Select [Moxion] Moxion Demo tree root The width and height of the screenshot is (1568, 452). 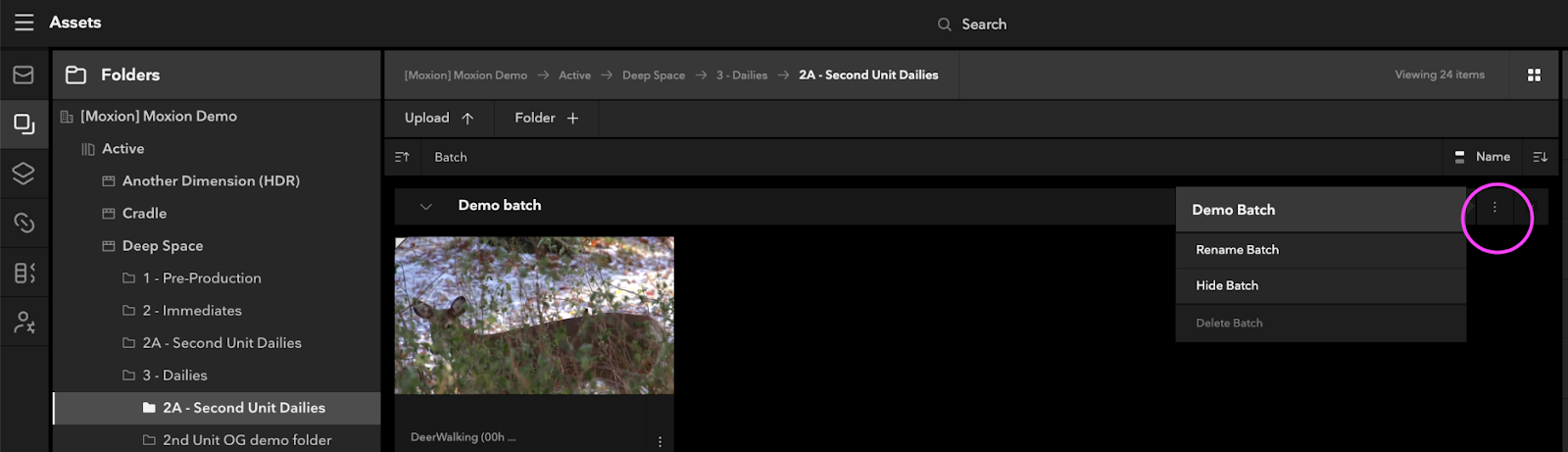pyautogui.click(x=159, y=116)
